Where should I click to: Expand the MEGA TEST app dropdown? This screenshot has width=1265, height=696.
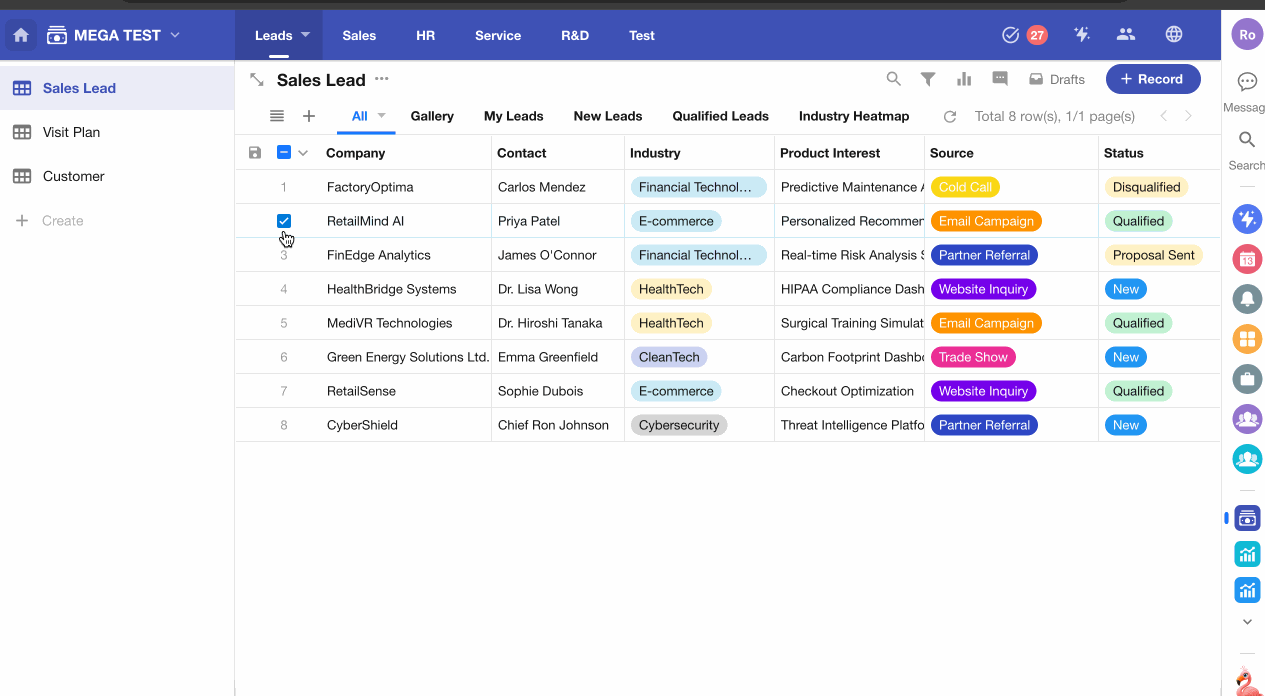[175, 35]
